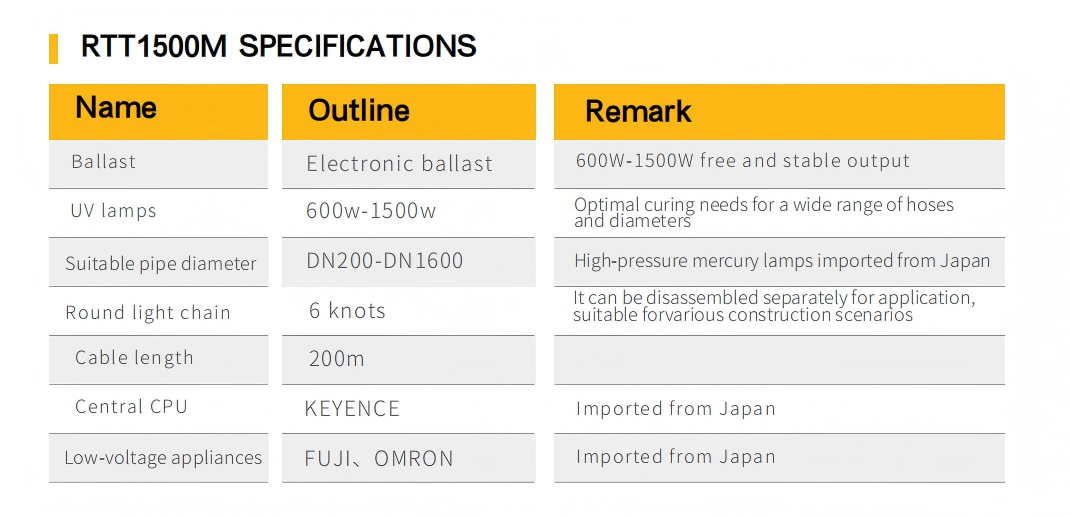Click the 600W-1500W free and stable output remark
The width and height of the screenshot is (1070, 516).
[742, 161]
